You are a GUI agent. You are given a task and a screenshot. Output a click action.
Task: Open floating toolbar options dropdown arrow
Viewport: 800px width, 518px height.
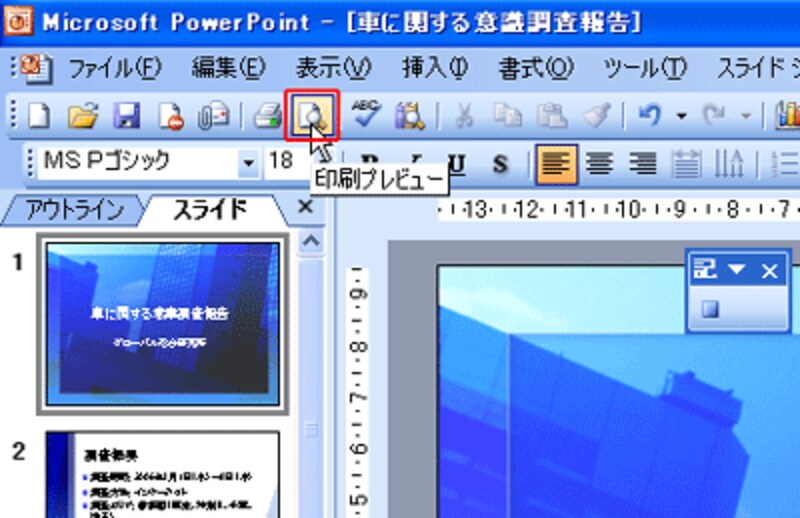736,269
